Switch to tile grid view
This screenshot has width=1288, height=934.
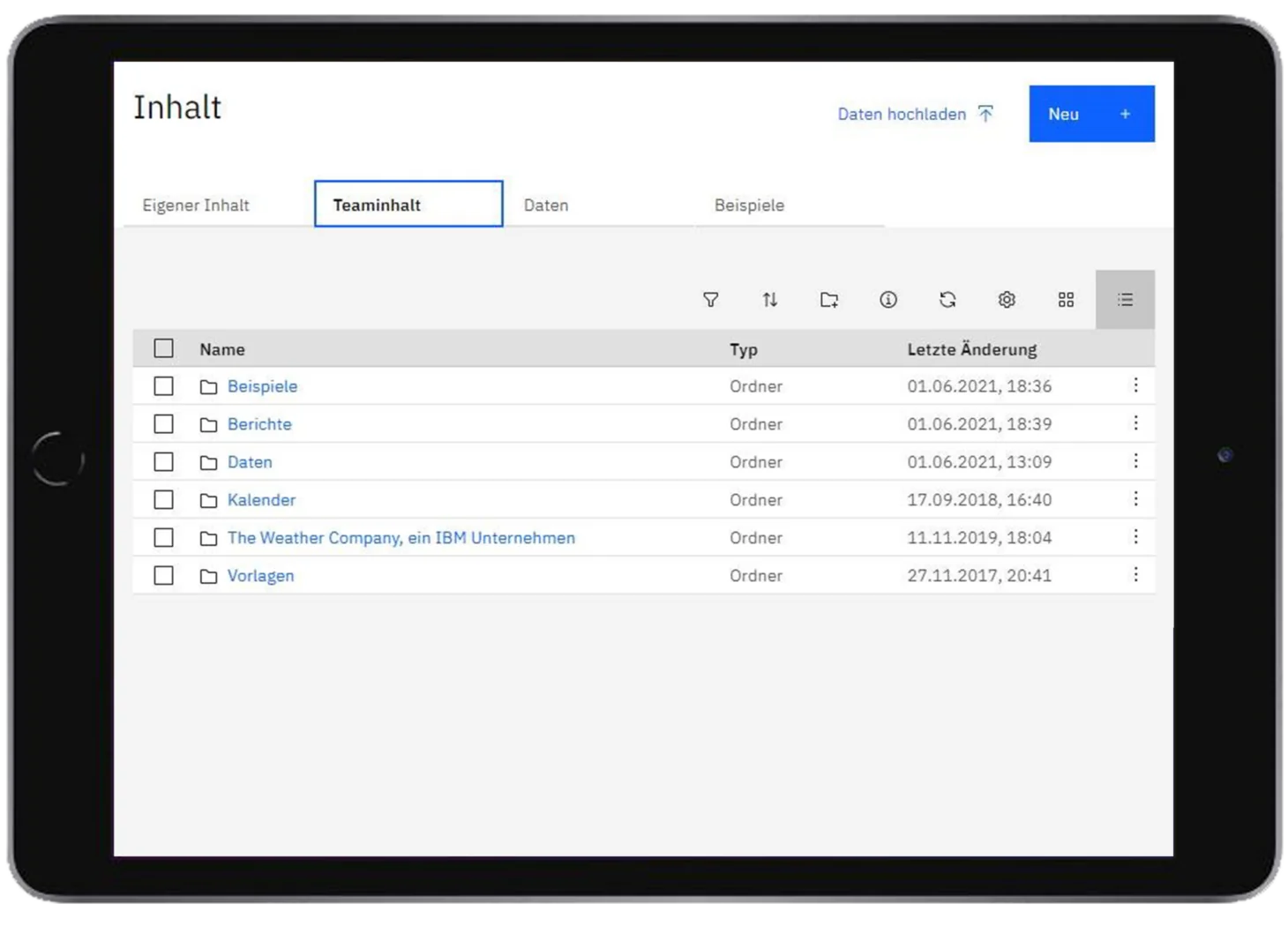(1066, 300)
